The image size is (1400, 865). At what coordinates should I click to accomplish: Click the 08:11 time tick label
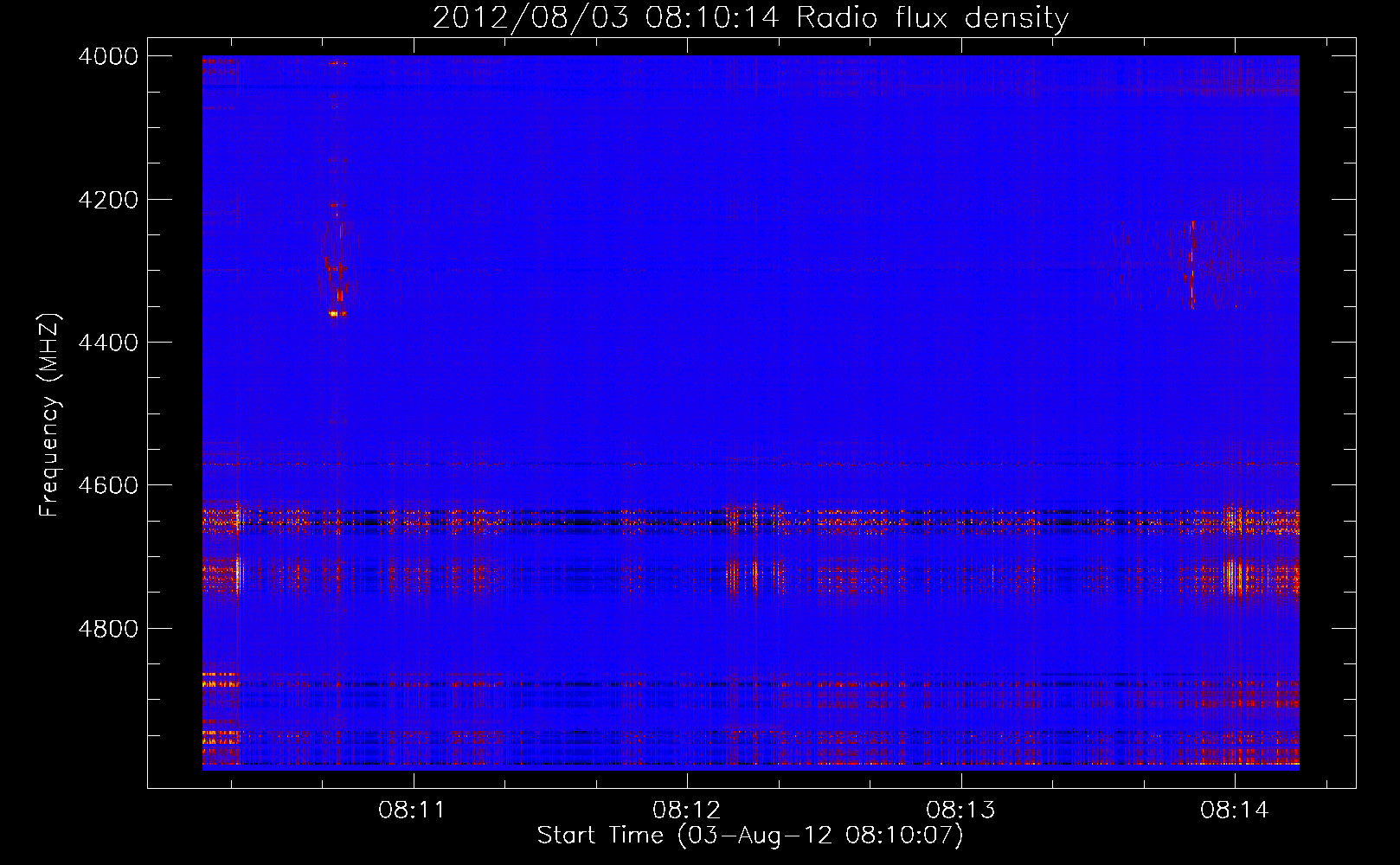tap(412, 811)
